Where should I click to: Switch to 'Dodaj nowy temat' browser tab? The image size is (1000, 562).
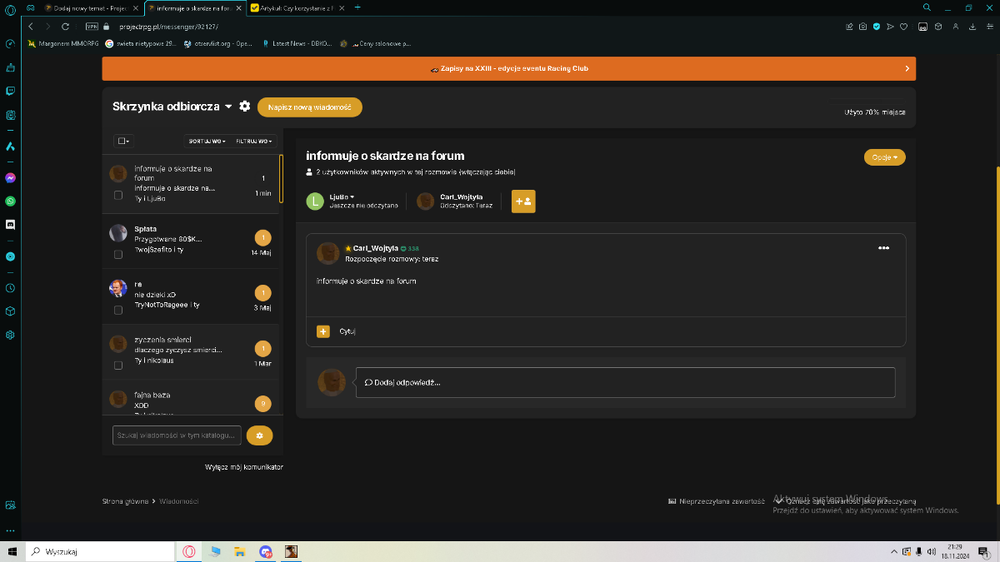point(90,8)
